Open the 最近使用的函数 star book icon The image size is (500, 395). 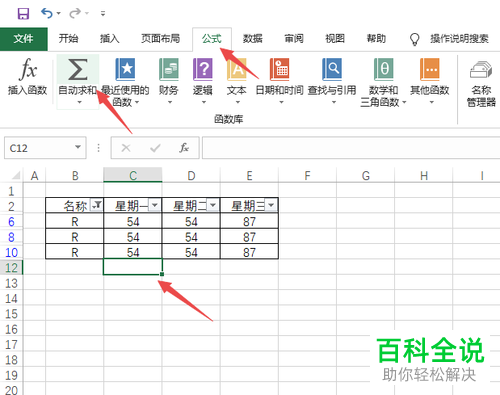click(125, 69)
